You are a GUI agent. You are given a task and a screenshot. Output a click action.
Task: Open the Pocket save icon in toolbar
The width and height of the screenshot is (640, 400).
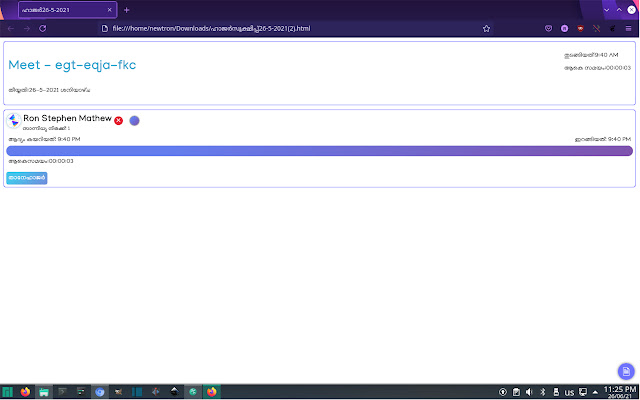coord(549,29)
